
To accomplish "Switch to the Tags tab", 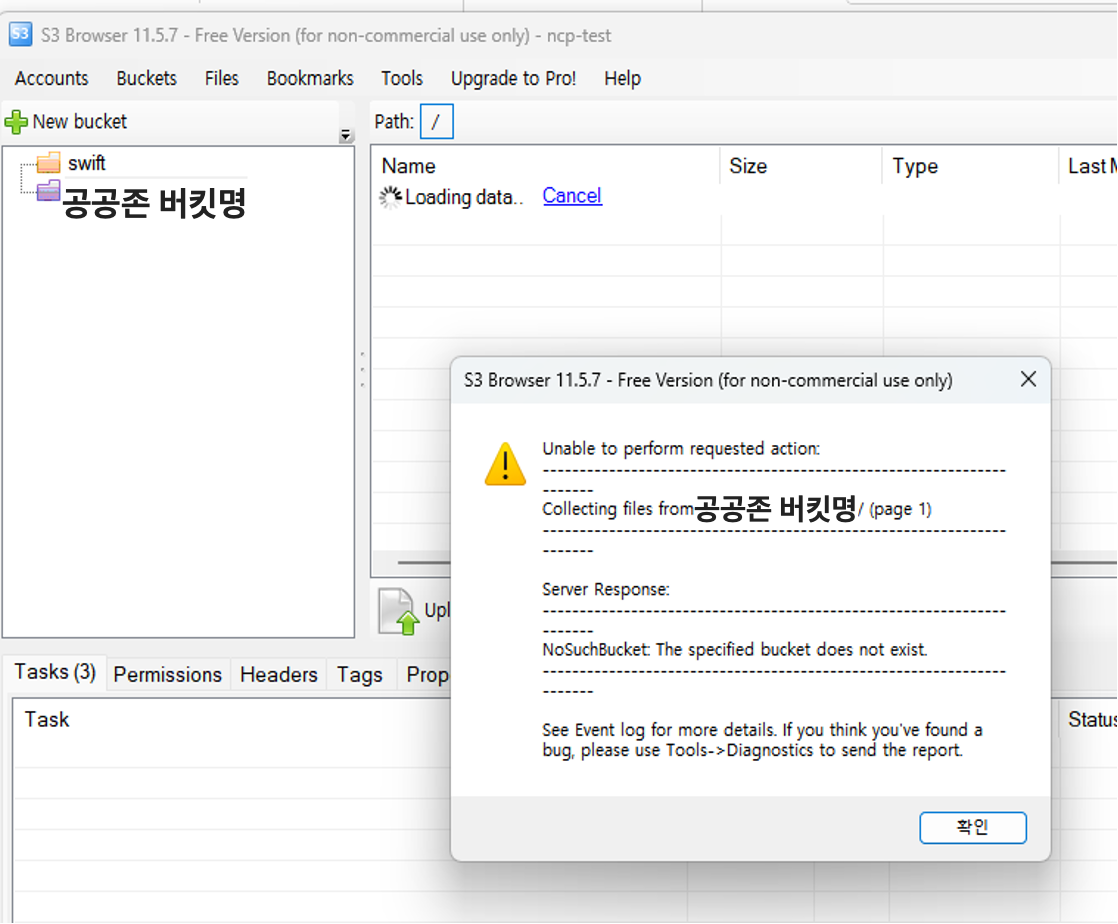I will 359,674.
